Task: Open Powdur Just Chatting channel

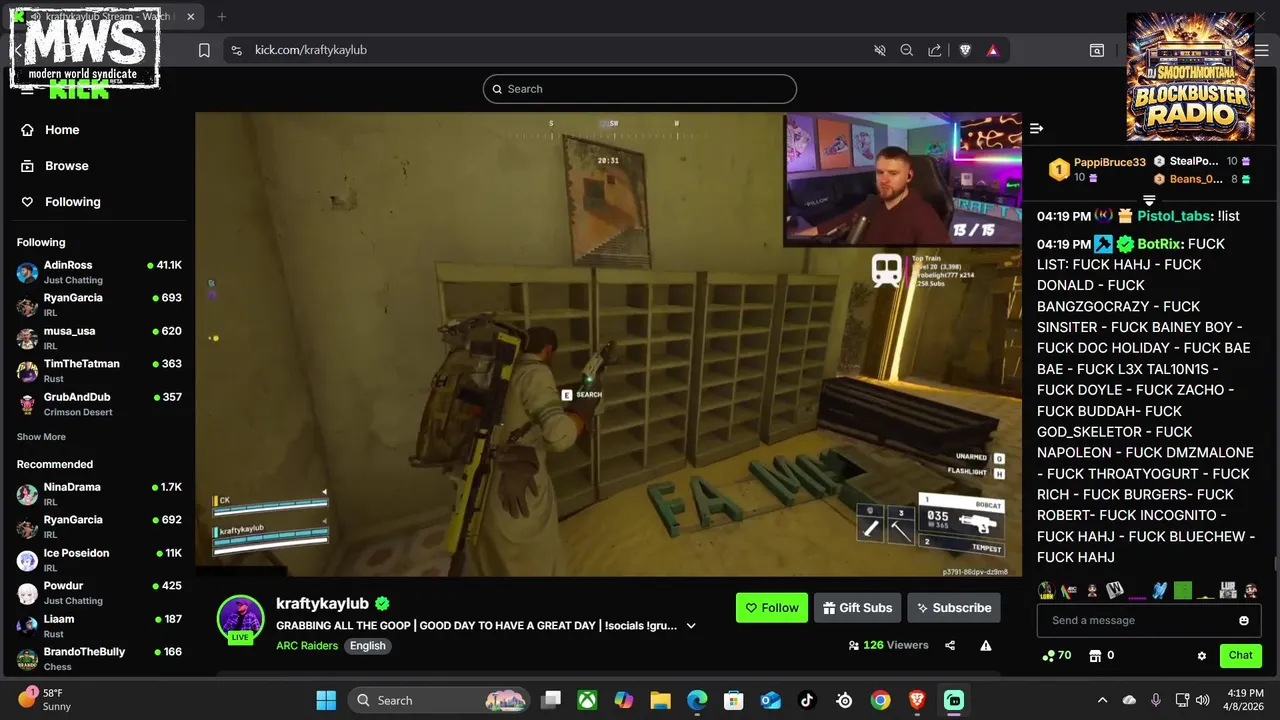Action: (x=99, y=592)
